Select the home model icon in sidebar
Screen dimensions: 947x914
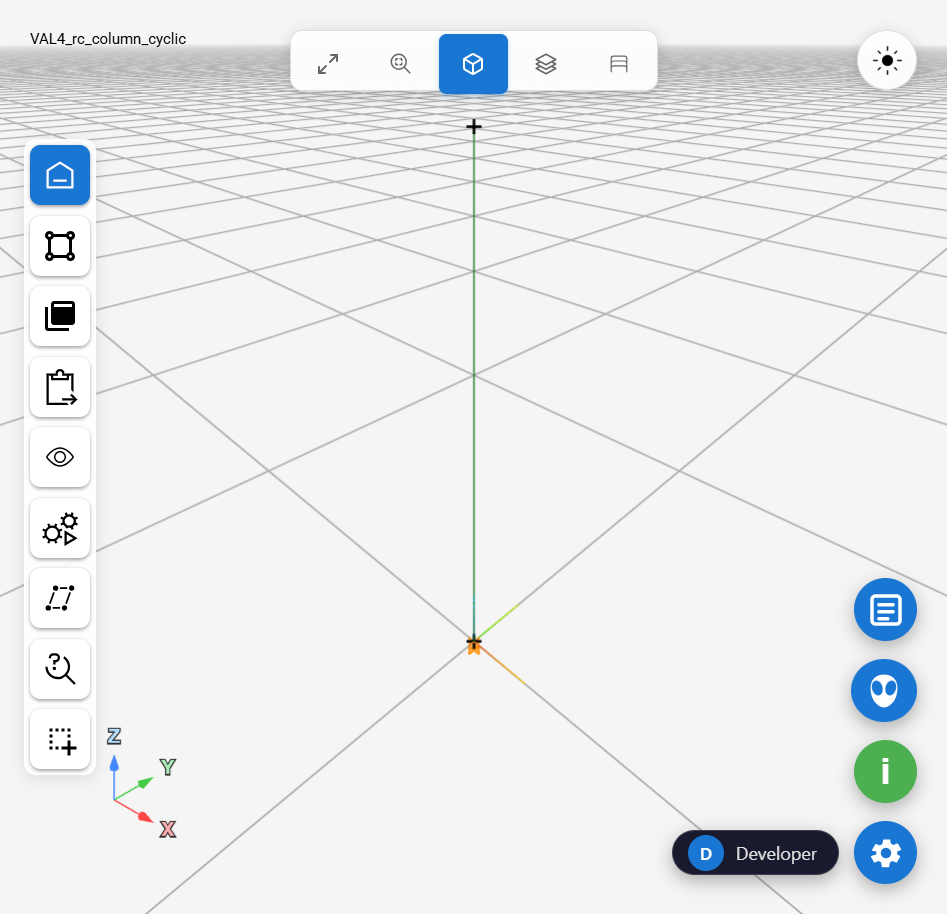tap(60, 175)
